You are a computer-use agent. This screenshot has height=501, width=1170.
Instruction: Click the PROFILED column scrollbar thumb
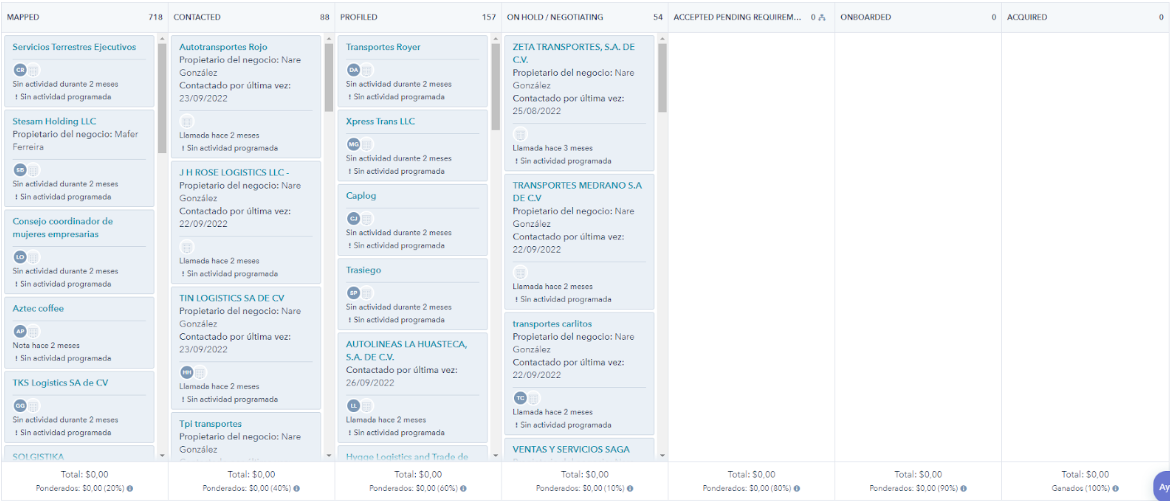point(496,85)
